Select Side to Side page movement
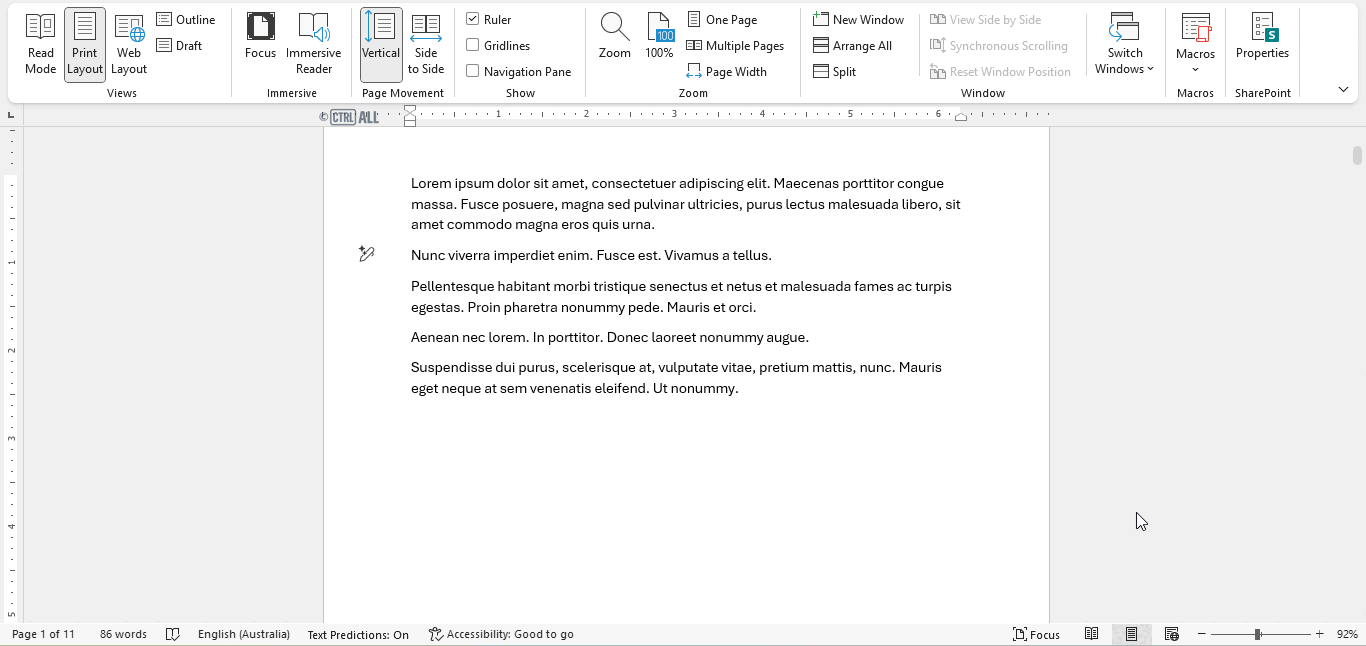1366x646 pixels. click(x=425, y=44)
